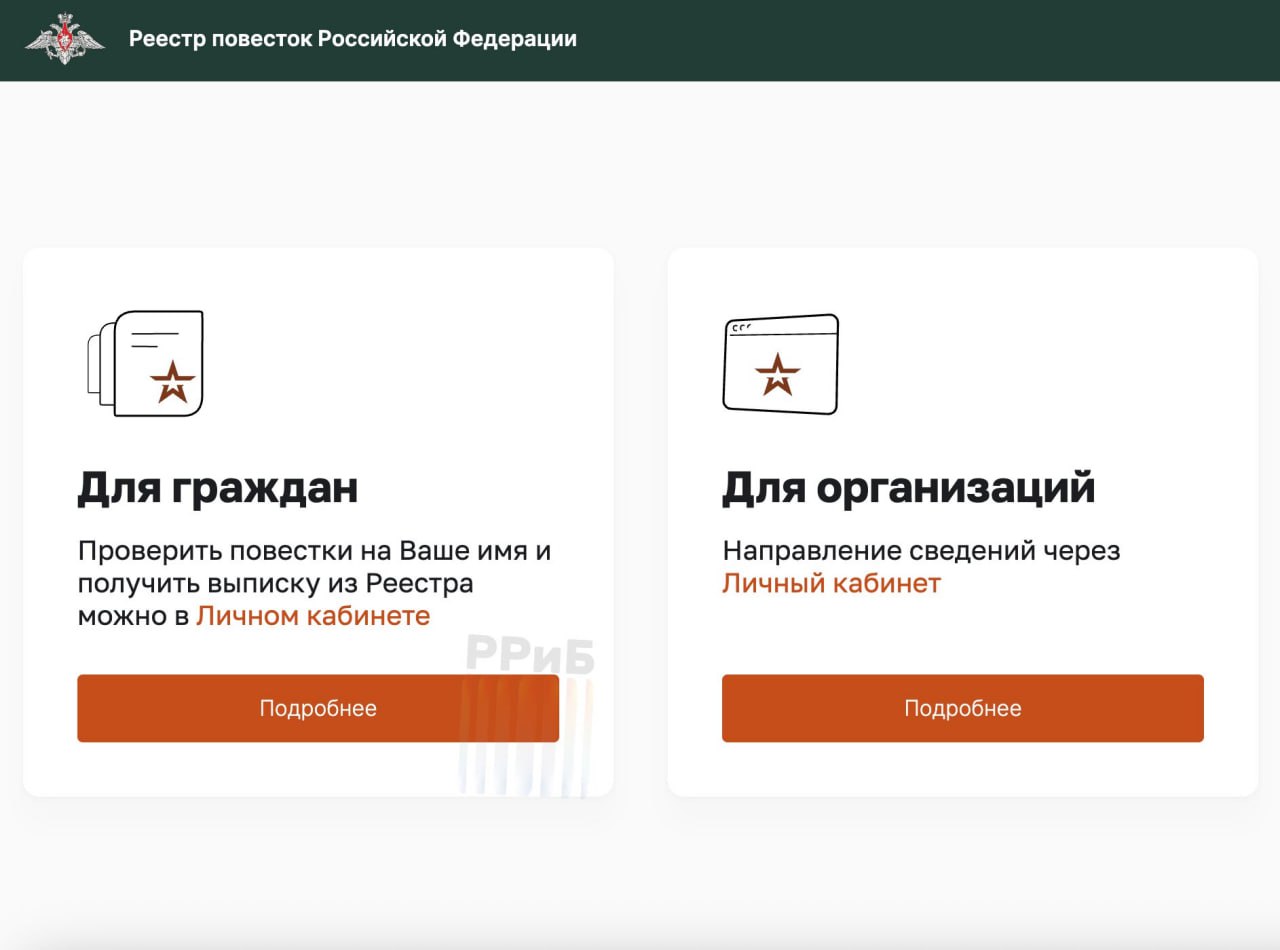Screen dimensions: 1280x950
Task: Open the Личном кабинете link for citizens
Action: click(x=313, y=616)
